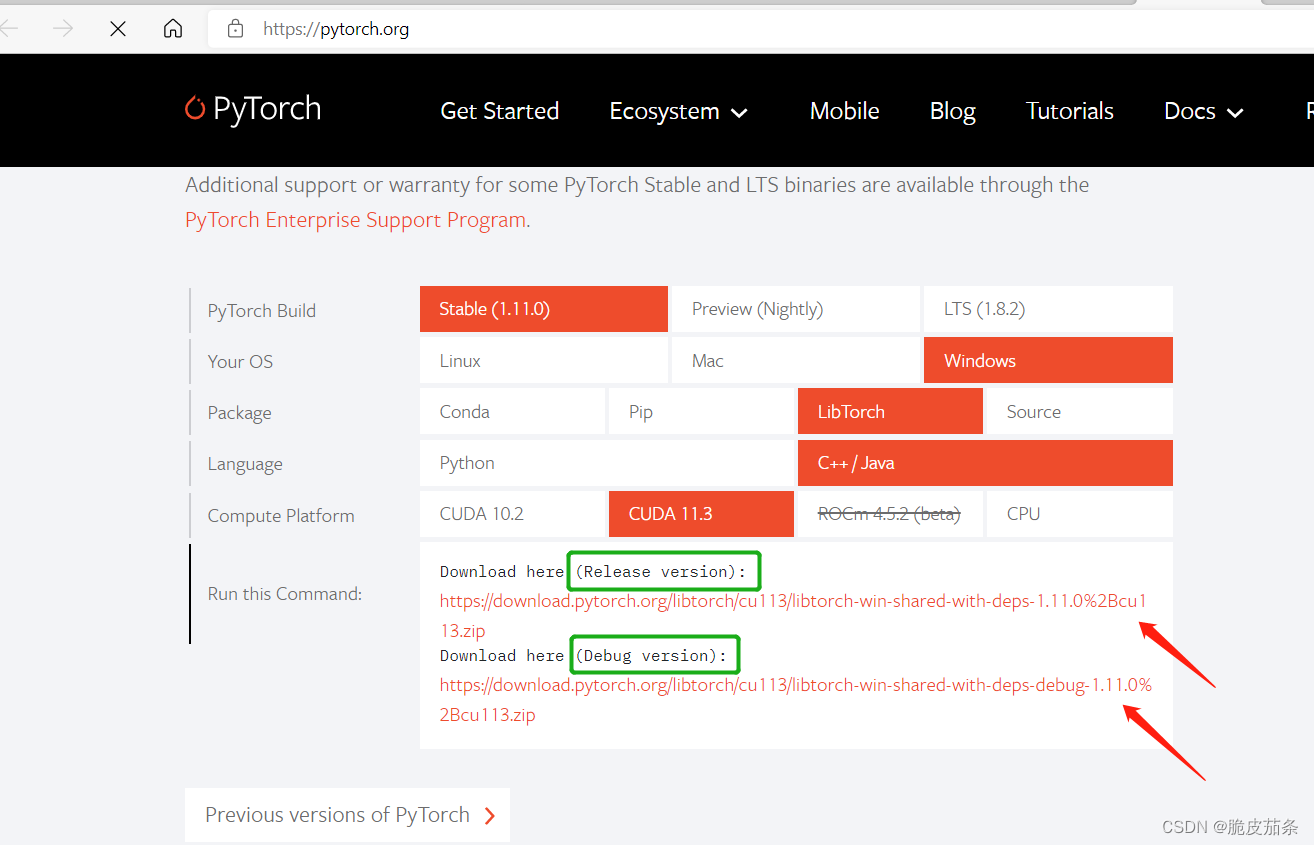Click the 'Download here (Release version):' text
The image size is (1314, 845).
click(593, 572)
